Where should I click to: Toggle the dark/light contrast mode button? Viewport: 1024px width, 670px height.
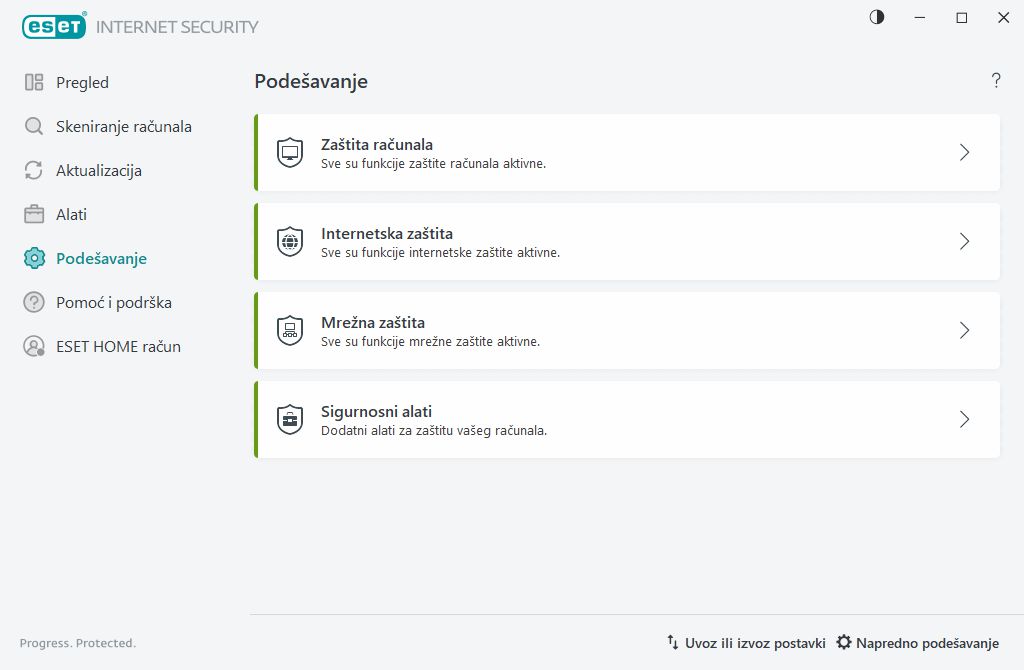[x=877, y=17]
